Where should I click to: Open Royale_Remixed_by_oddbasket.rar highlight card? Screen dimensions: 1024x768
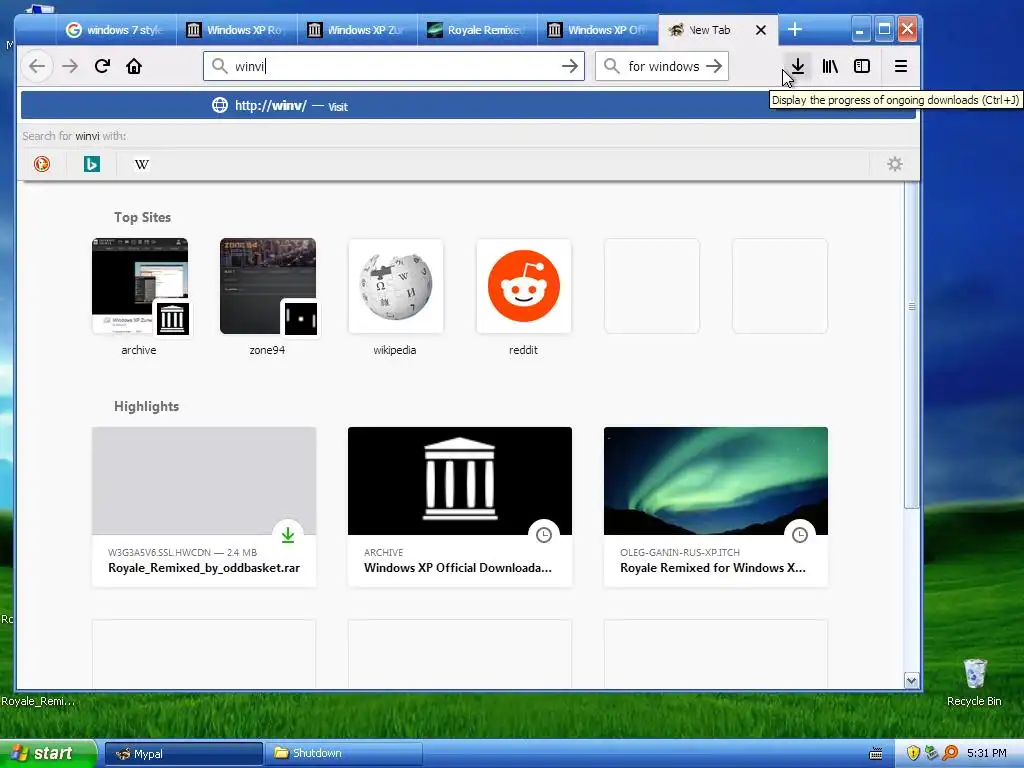204,507
